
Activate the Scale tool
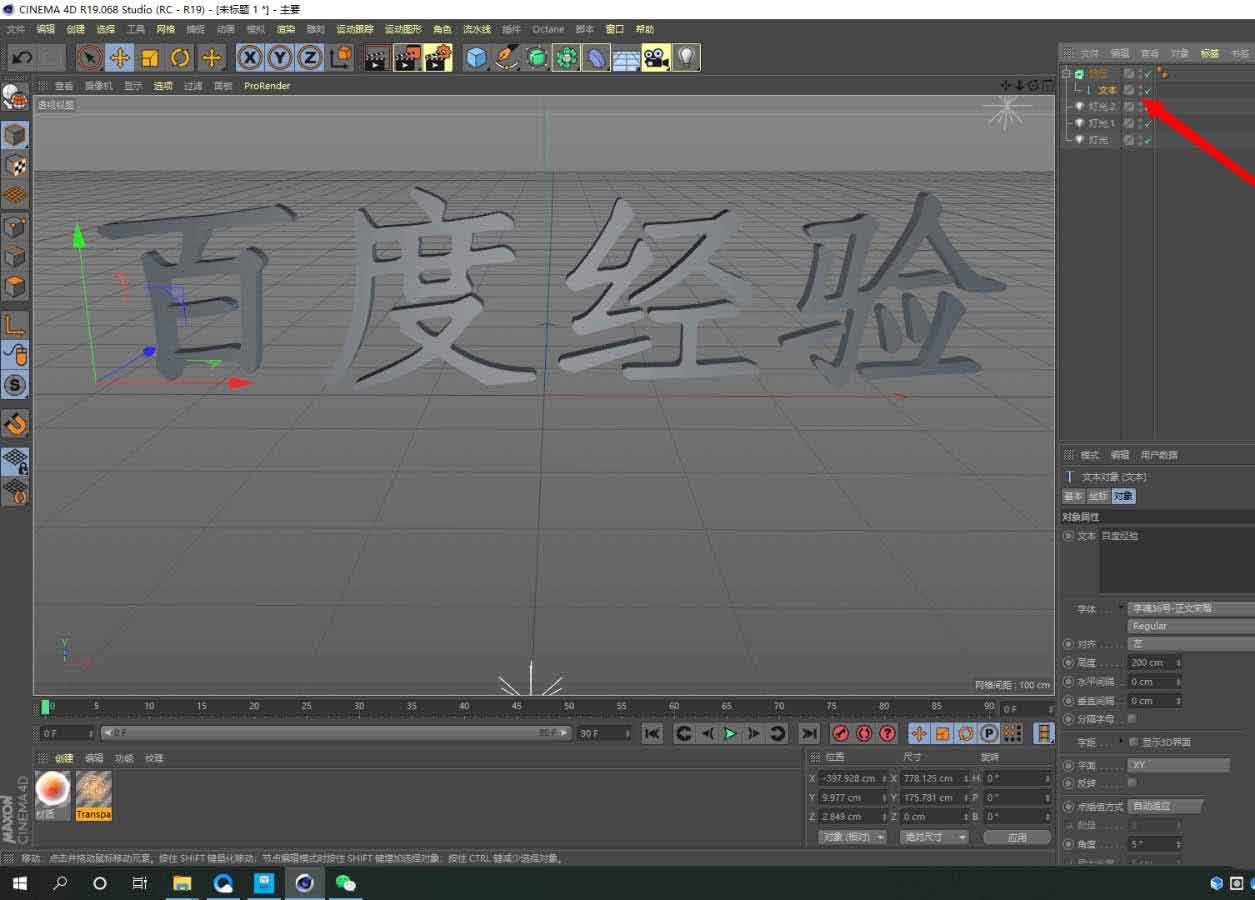pyautogui.click(x=150, y=58)
